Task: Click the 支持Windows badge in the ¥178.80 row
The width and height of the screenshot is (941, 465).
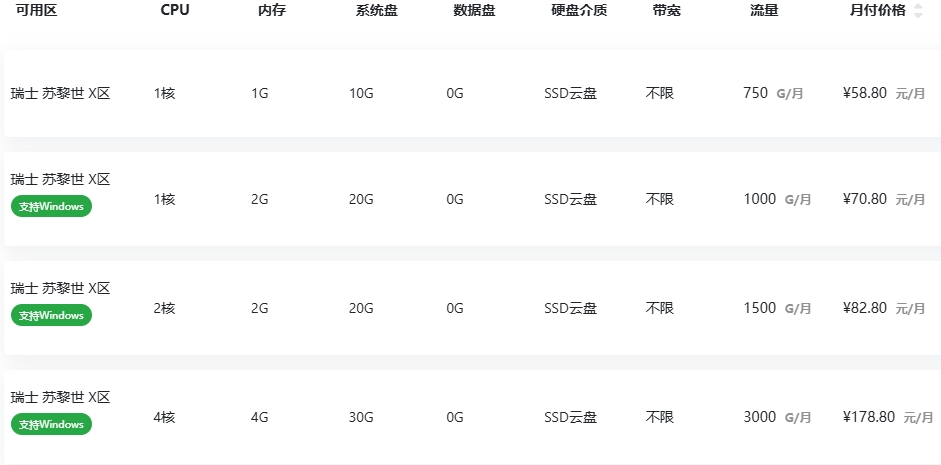Action: pyautogui.click(x=51, y=424)
